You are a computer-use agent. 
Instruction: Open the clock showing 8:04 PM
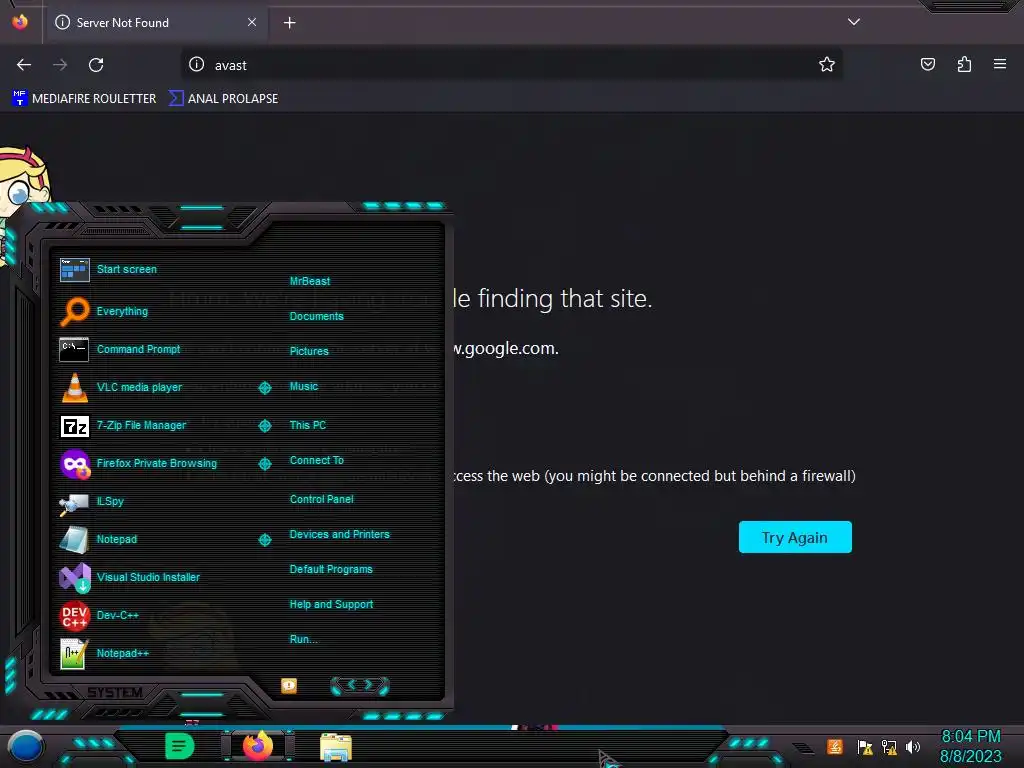[x=970, y=746]
